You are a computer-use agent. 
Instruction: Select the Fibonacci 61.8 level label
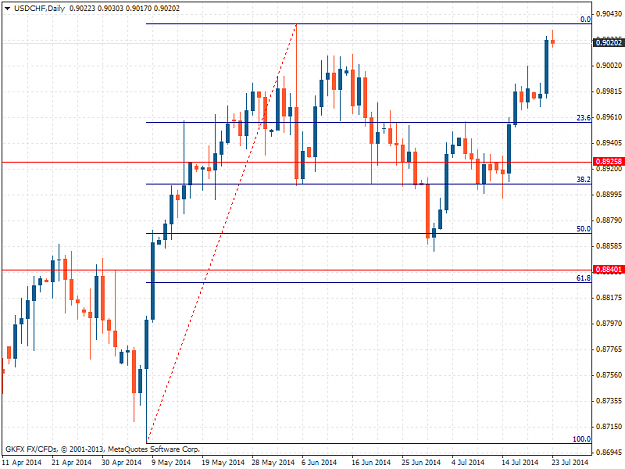click(584, 278)
